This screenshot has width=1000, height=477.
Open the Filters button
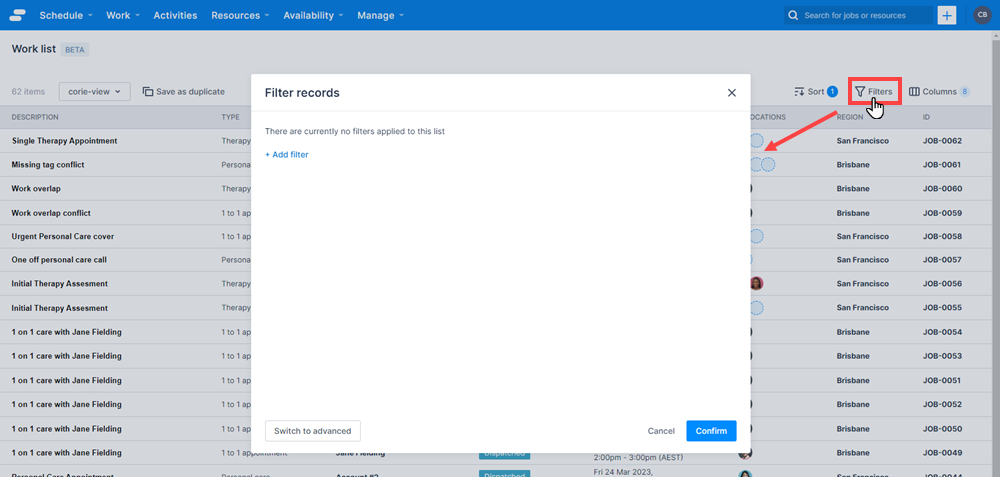[x=874, y=91]
